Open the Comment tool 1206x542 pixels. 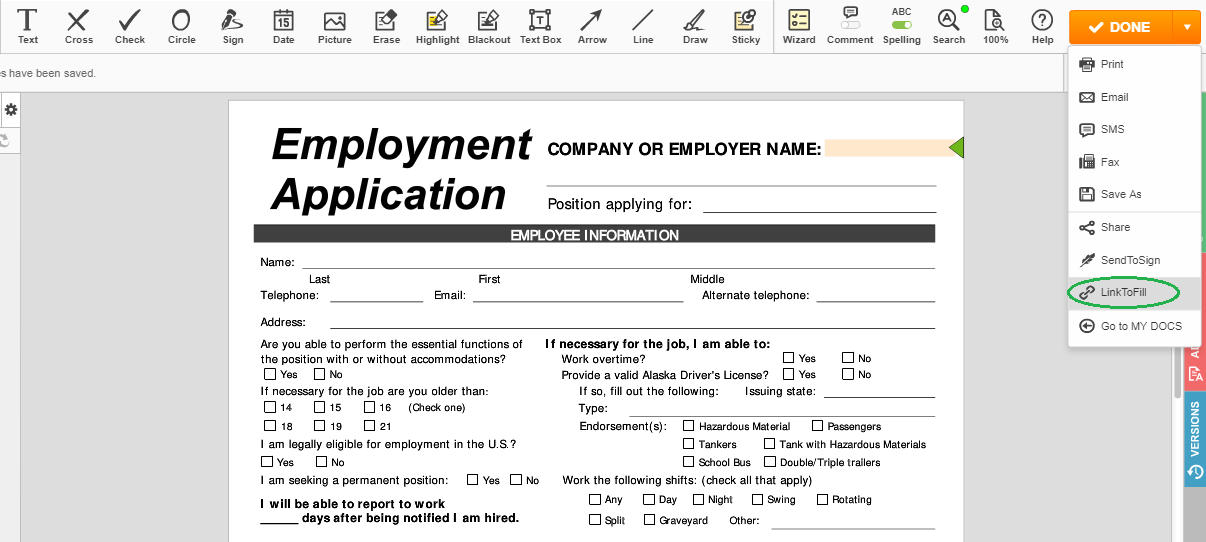pyautogui.click(x=850, y=27)
